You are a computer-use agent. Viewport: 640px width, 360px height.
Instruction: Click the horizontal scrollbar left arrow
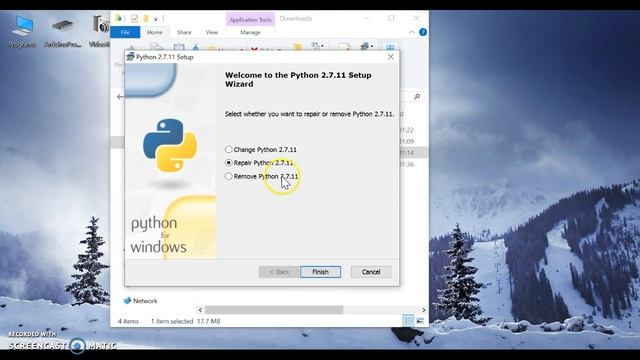click(x=200, y=310)
